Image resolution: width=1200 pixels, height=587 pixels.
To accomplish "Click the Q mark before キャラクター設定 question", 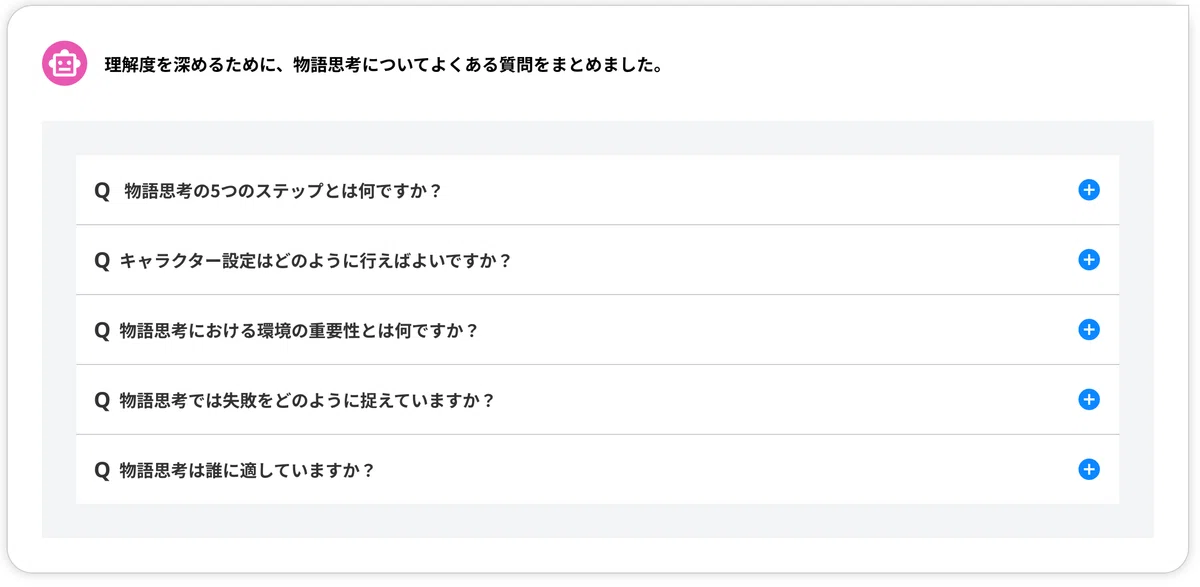I will [x=102, y=260].
